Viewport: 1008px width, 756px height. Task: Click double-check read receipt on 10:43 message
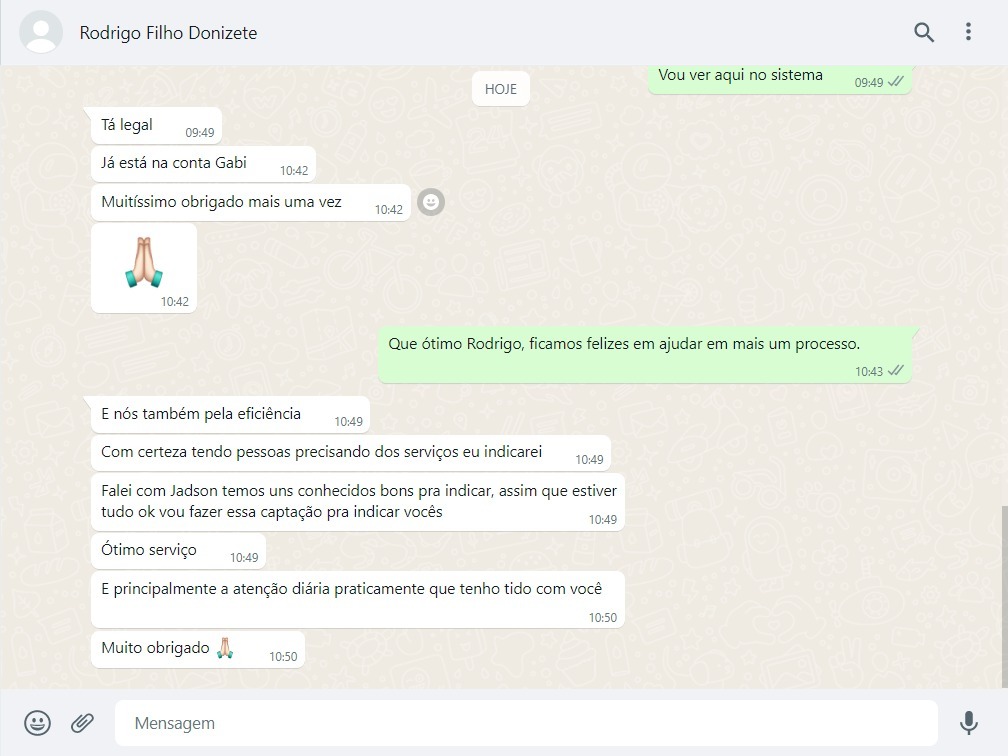coord(896,371)
